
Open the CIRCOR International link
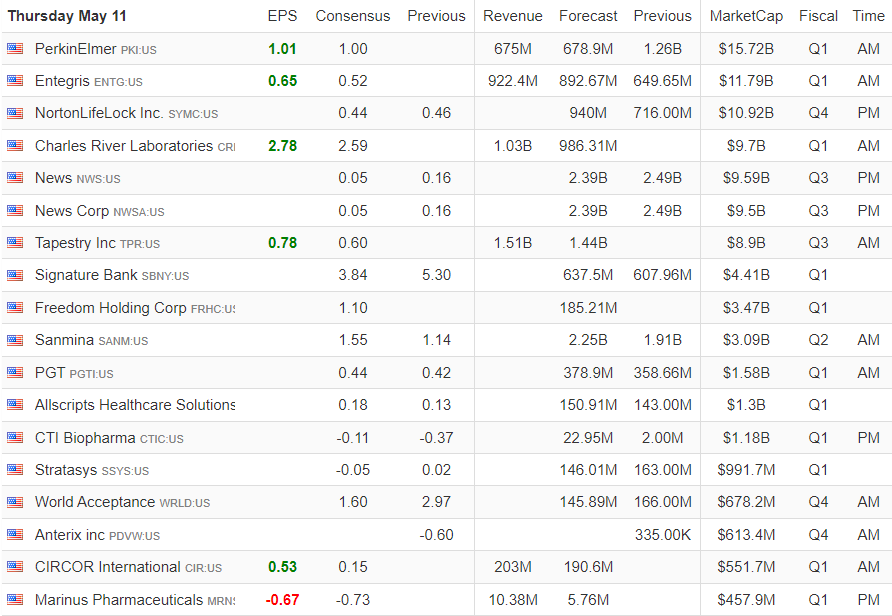coord(128,567)
